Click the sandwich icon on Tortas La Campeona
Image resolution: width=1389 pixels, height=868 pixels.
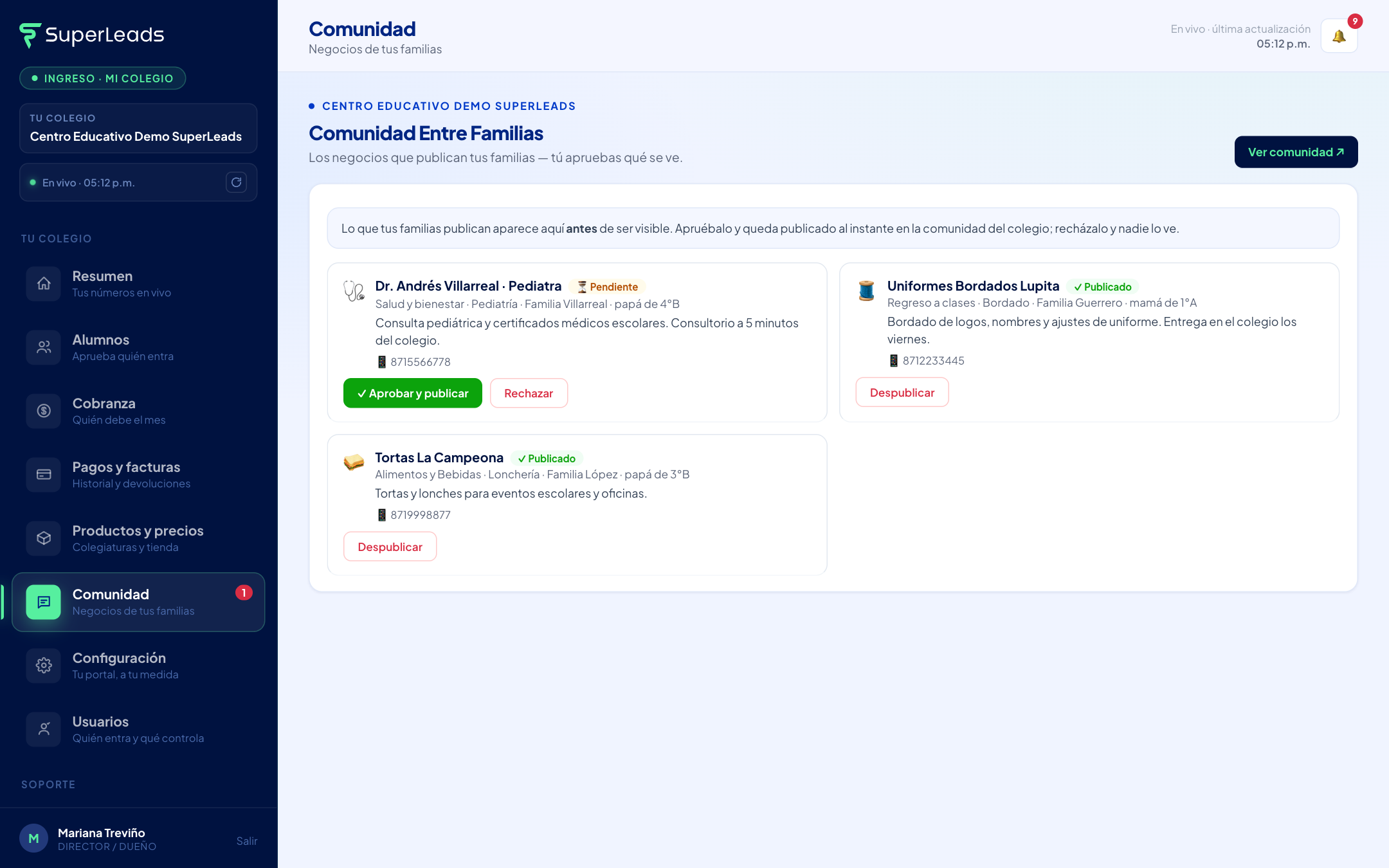point(354,462)
